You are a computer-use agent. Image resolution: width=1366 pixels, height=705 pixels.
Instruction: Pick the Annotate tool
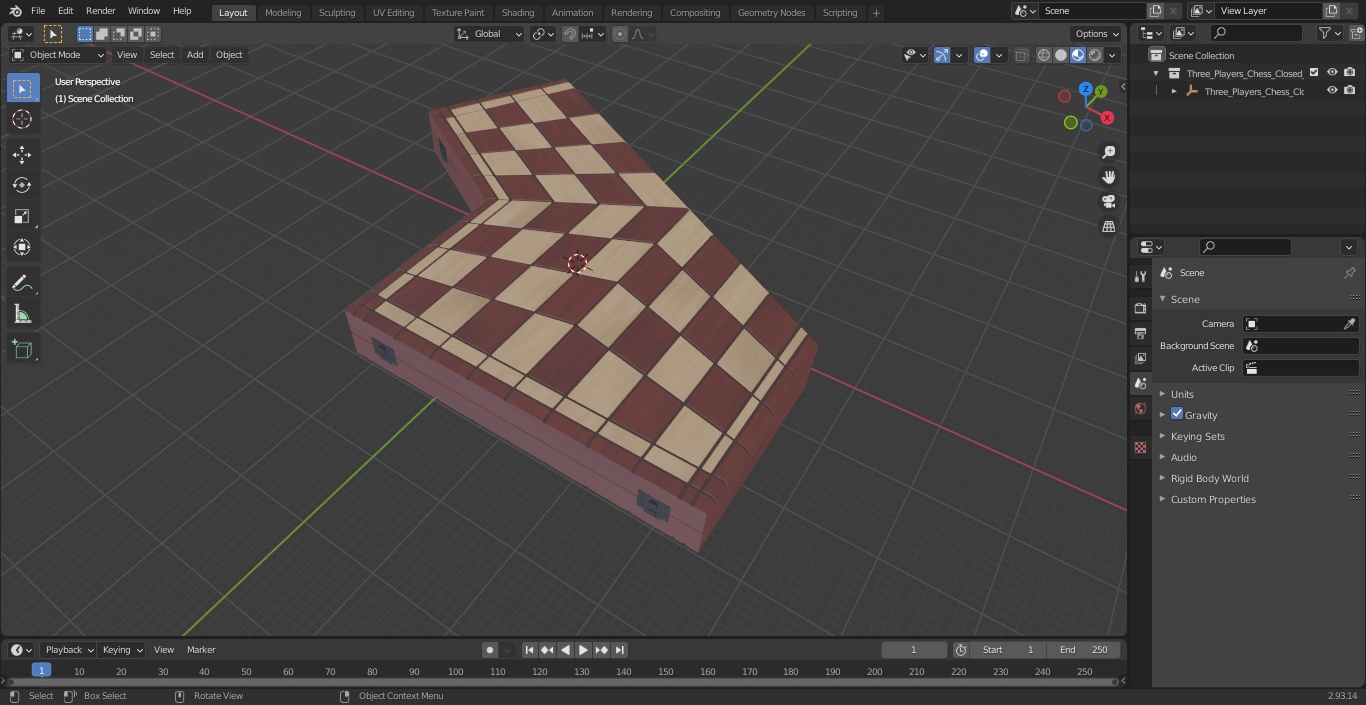pyautogui.click(x=22, y=284)
